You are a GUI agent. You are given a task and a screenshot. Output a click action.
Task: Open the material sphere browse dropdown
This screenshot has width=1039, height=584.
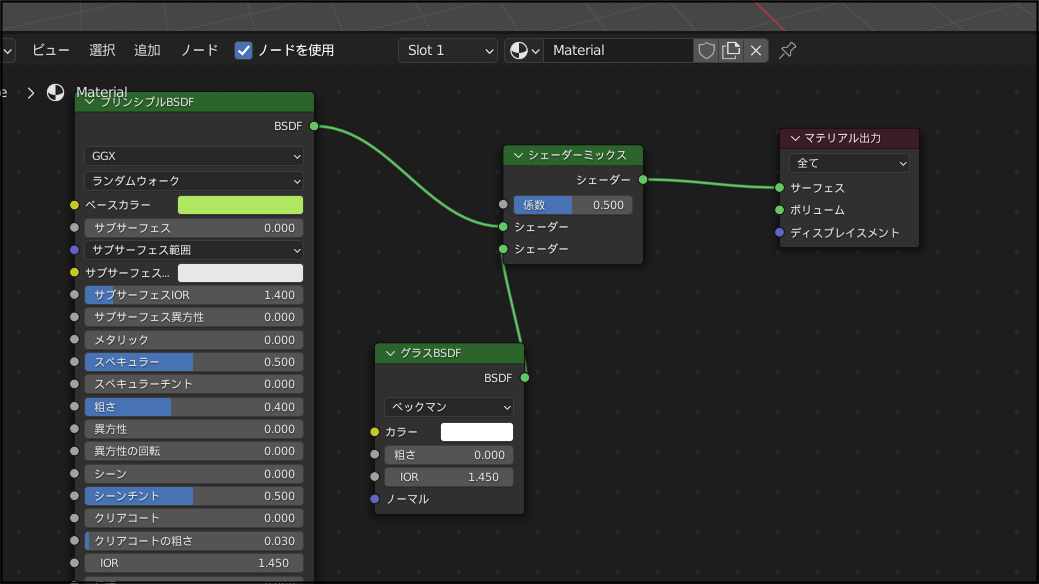click(524, 50)
